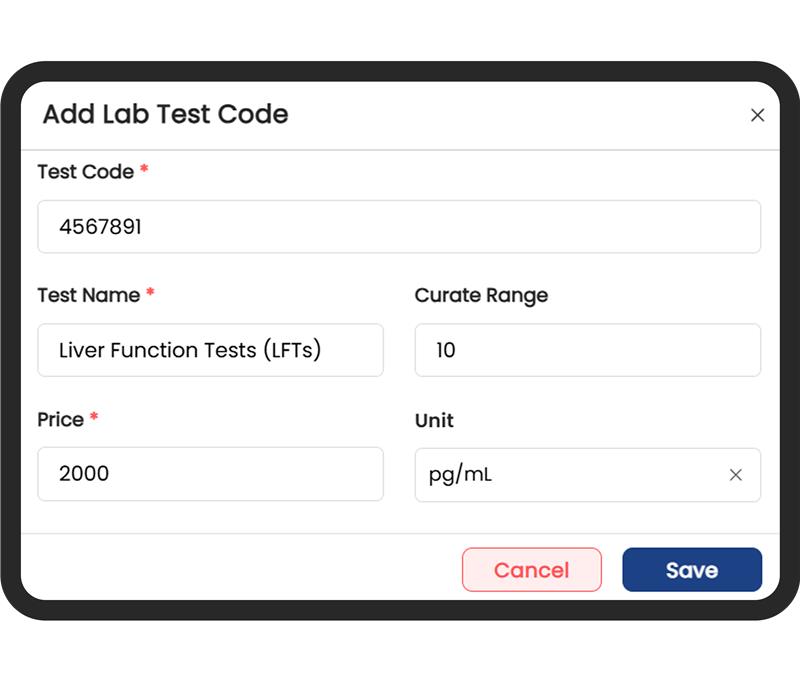Click the Price label
Screen dimensions: 800x685
coord(60,420)
